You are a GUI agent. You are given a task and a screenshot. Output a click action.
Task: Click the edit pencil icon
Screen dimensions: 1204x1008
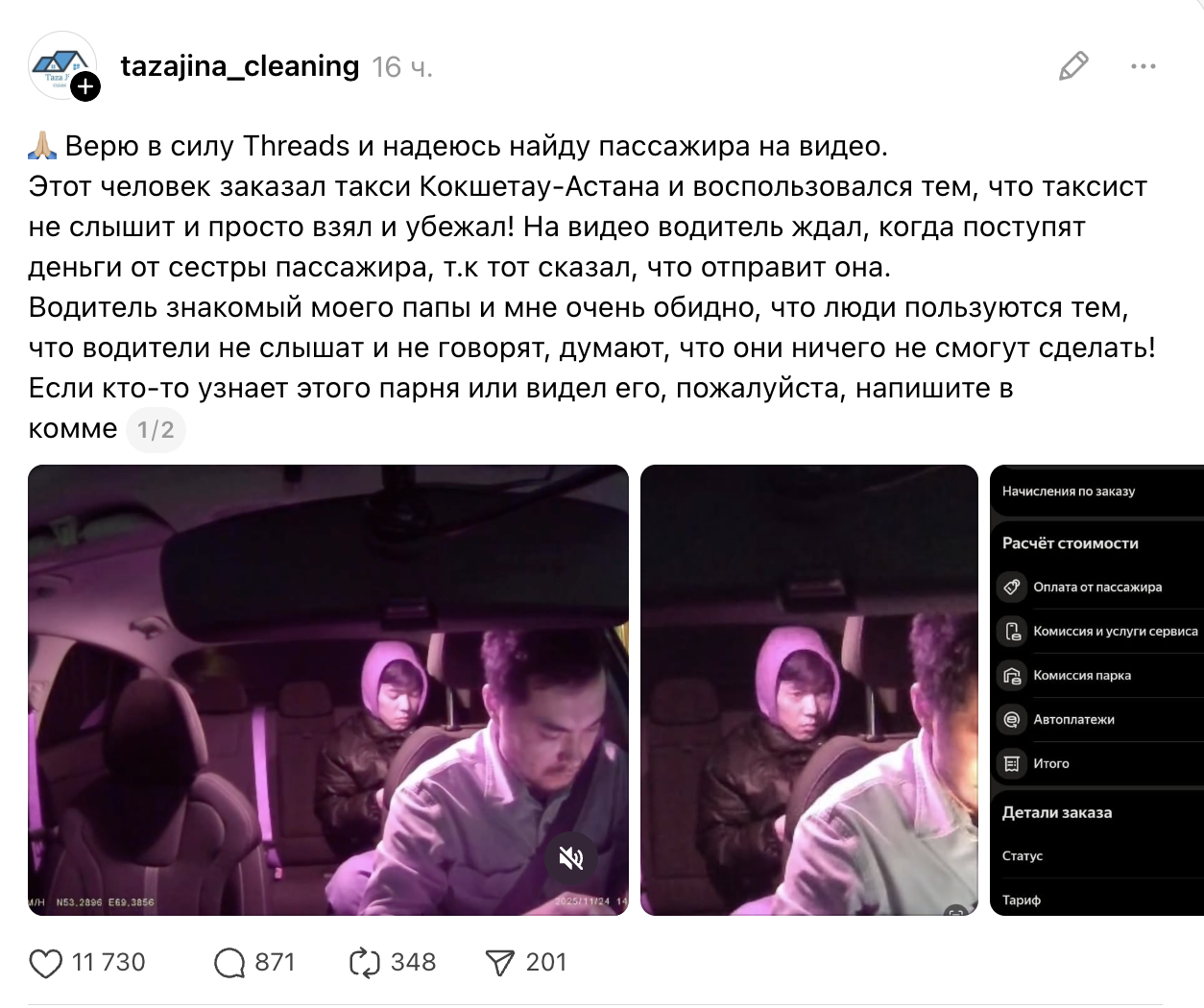[1073, 66]
